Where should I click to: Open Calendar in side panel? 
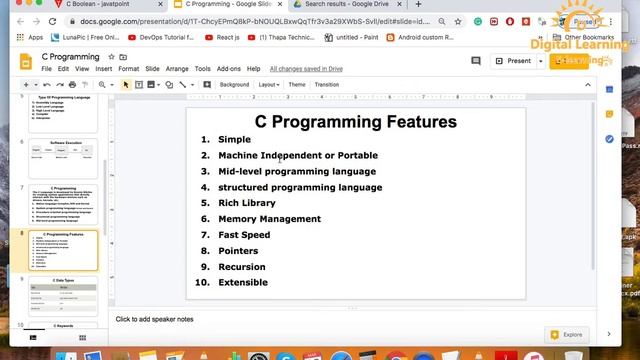pyautogui.click(x=609, y=89)
